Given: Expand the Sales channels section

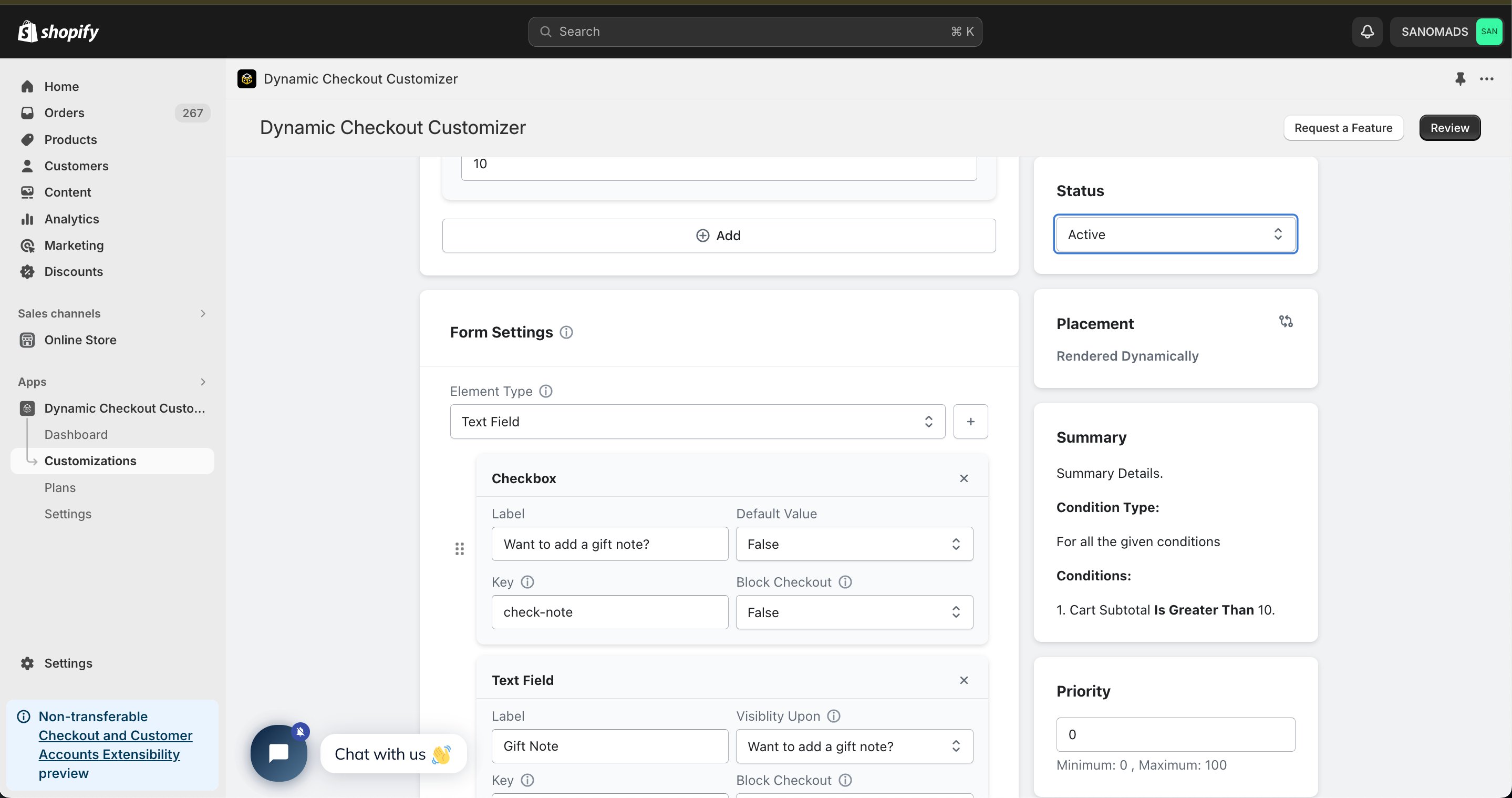Looking at the screenshot, I should [x=112, y=313].
